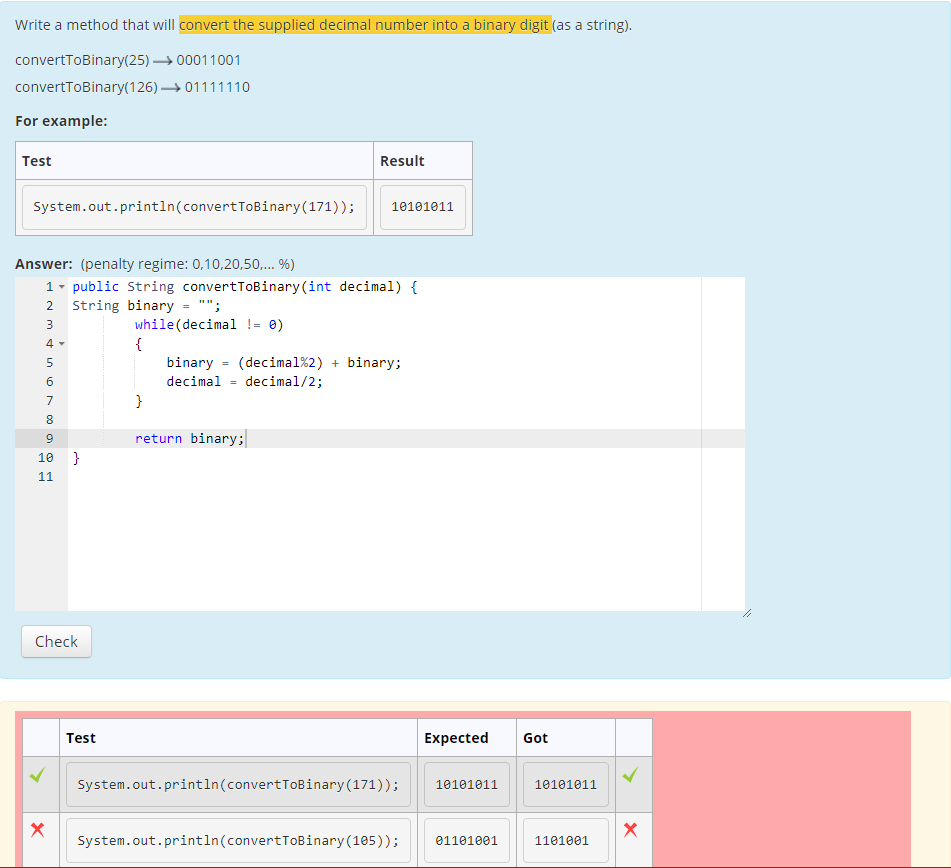
Task: Click the 'Answer:' penalty regime label
Action: tap(155, 264)
